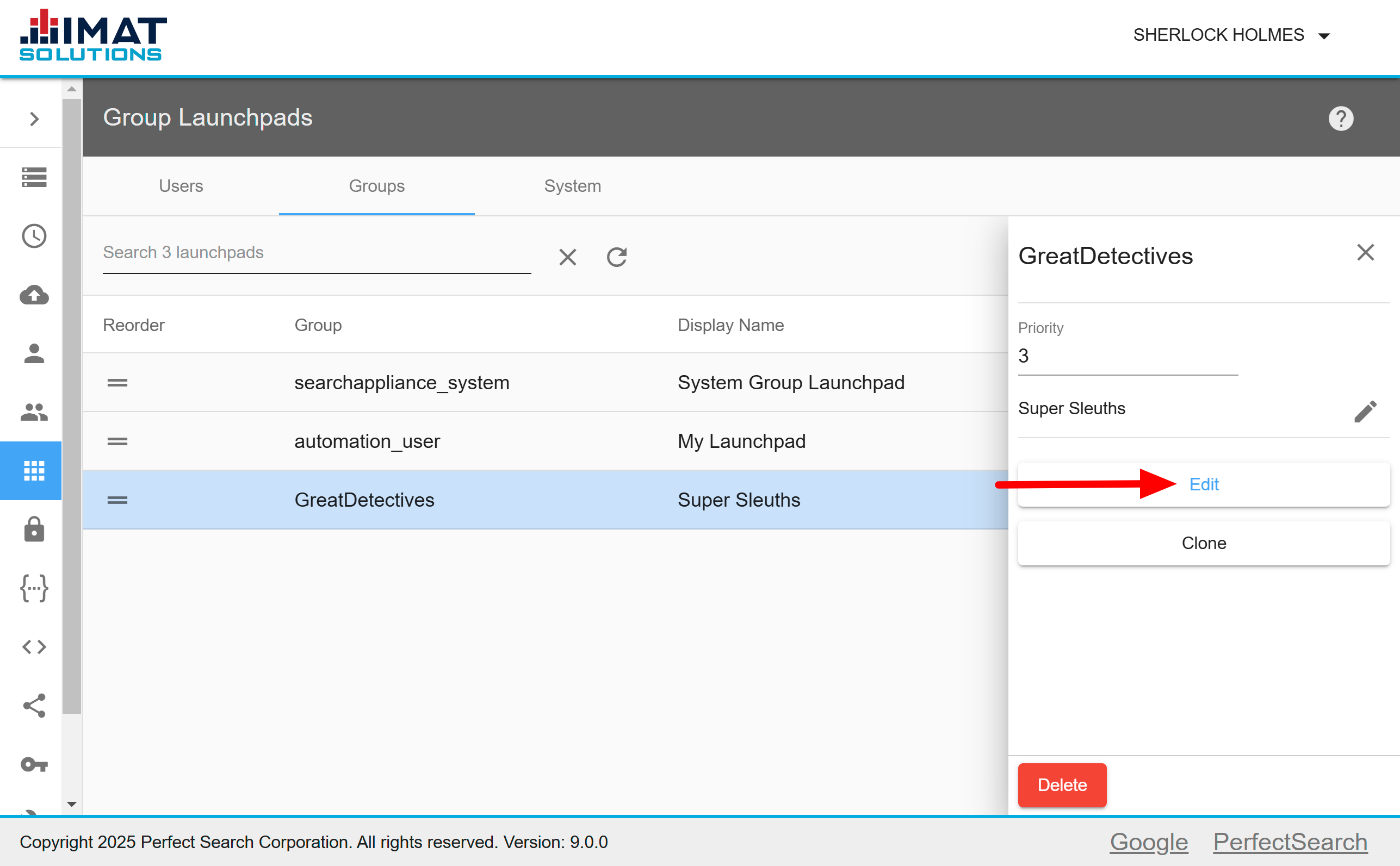
Task: Click the Edit button
Action: [1204, 484]
